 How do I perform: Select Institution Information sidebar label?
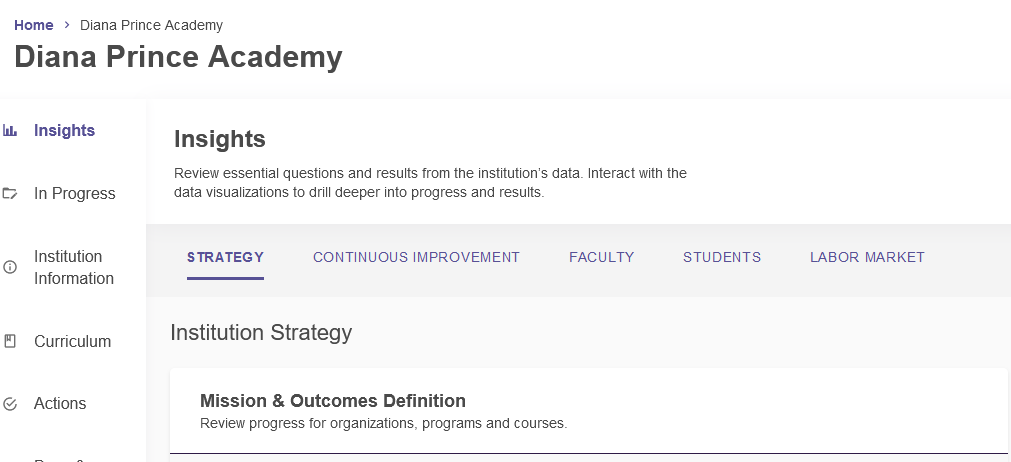tap(74, 267)
